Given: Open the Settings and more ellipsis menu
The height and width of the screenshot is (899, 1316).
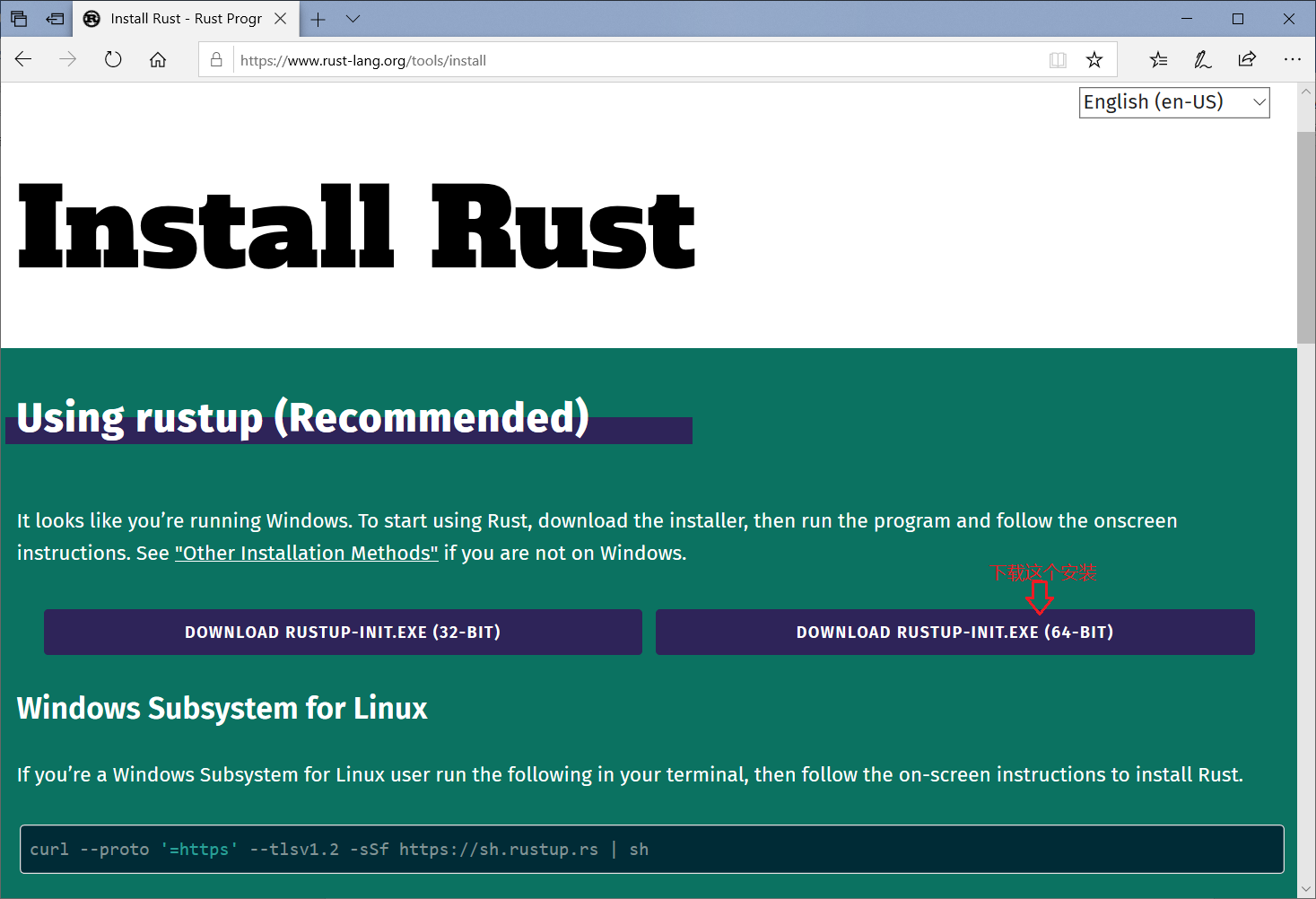Looking at the screenshot, I should (1293, 59).
